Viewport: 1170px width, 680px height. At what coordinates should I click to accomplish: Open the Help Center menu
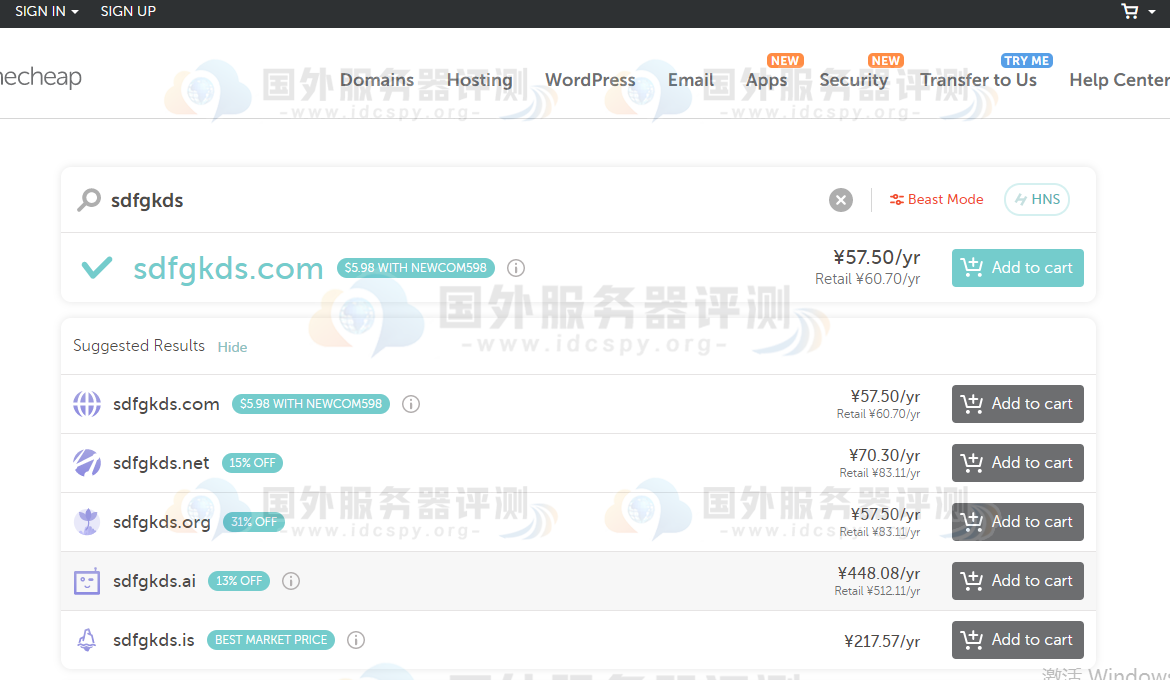click(x=1119, y=80)
